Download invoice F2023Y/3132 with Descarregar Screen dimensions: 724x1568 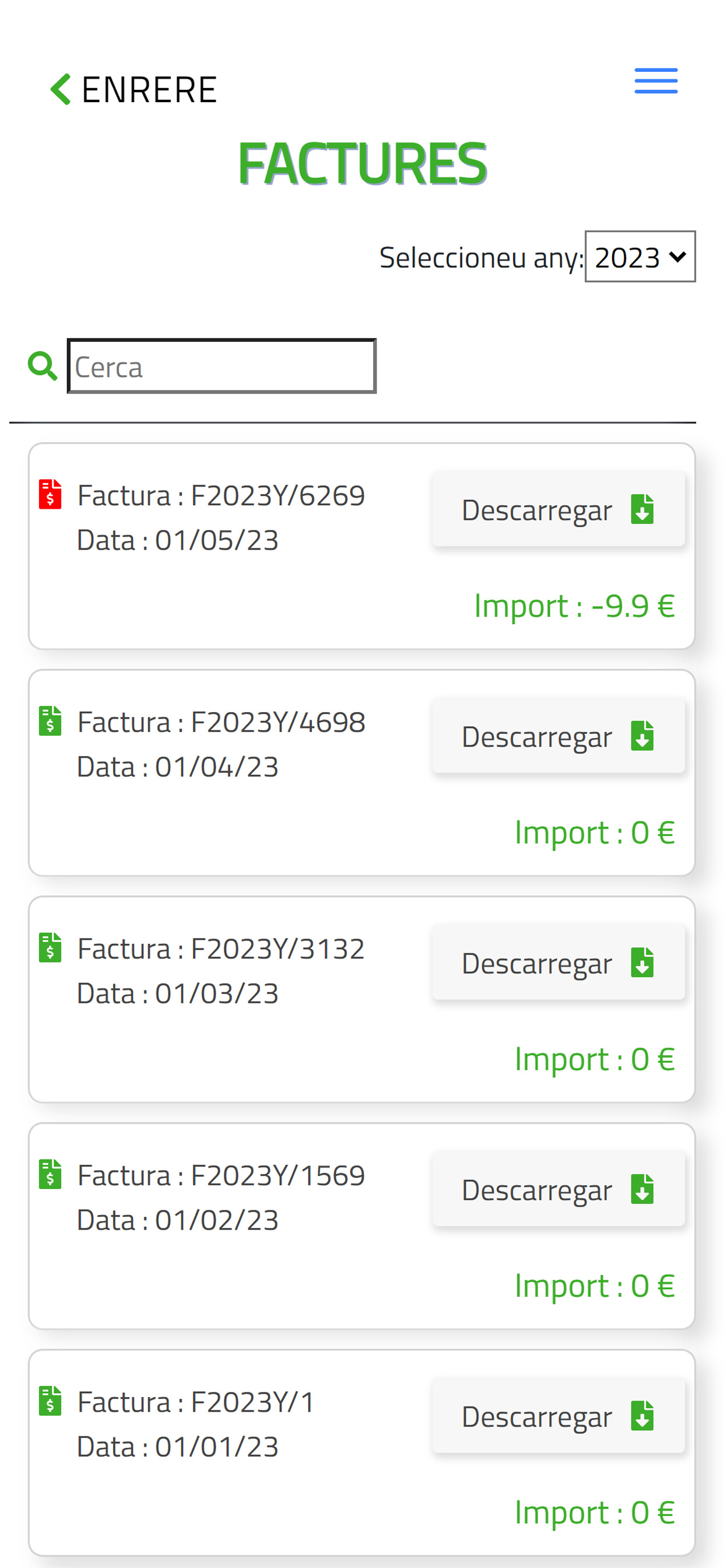pos(558,963)
